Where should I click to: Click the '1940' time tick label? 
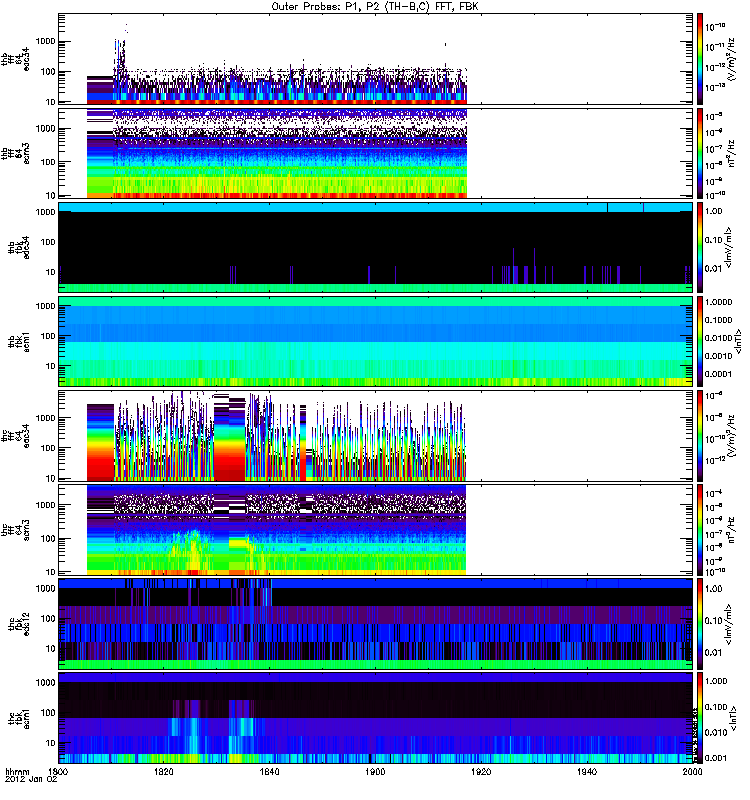(587, 771)
